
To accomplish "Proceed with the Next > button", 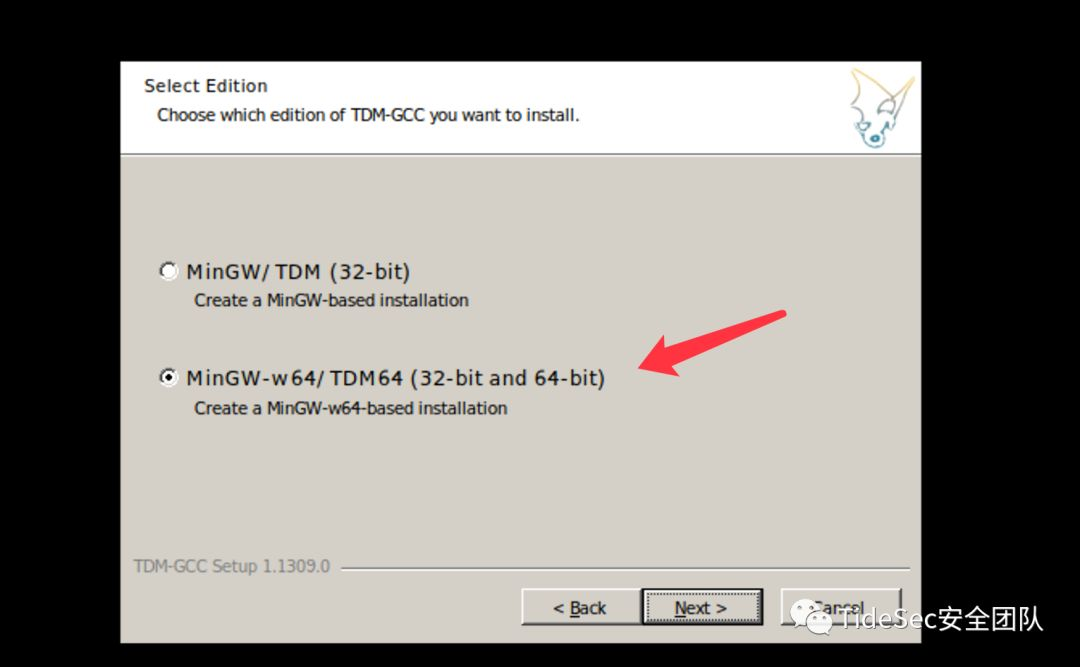I will 701,608.
